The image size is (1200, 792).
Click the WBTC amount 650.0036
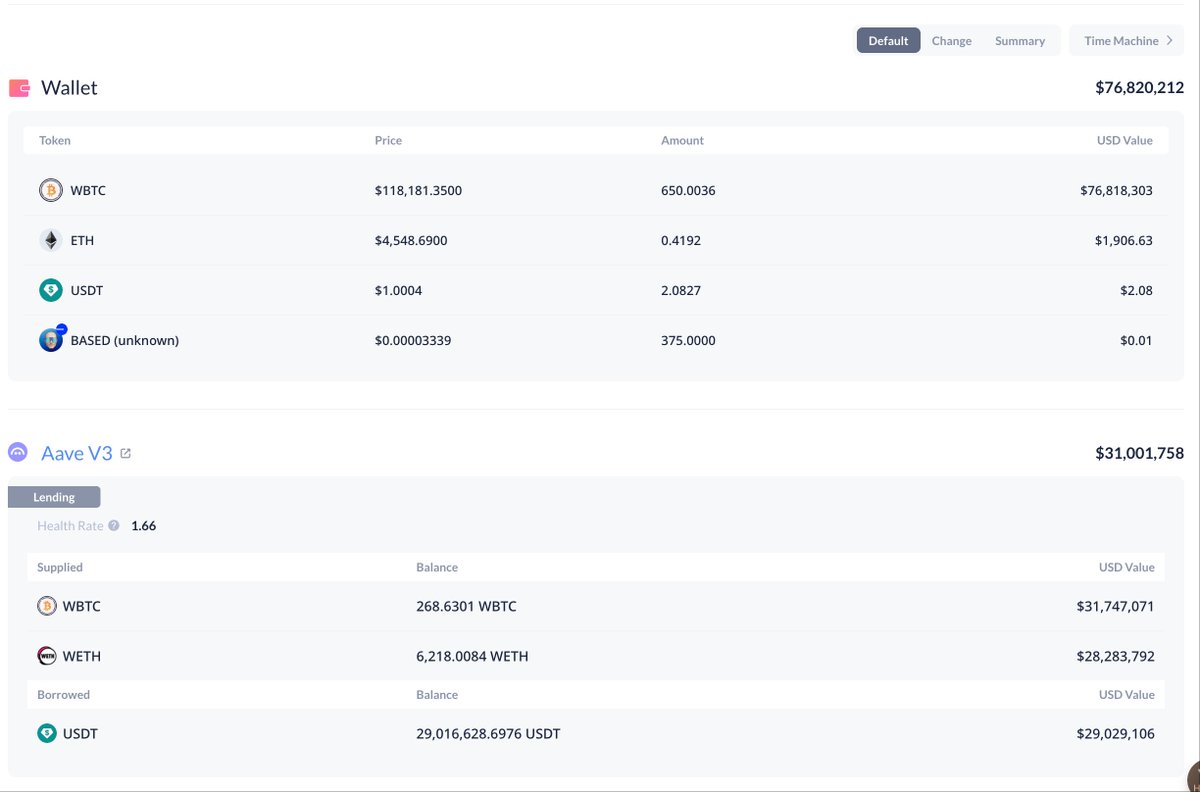pyautogui.click(x=688, y=190)
